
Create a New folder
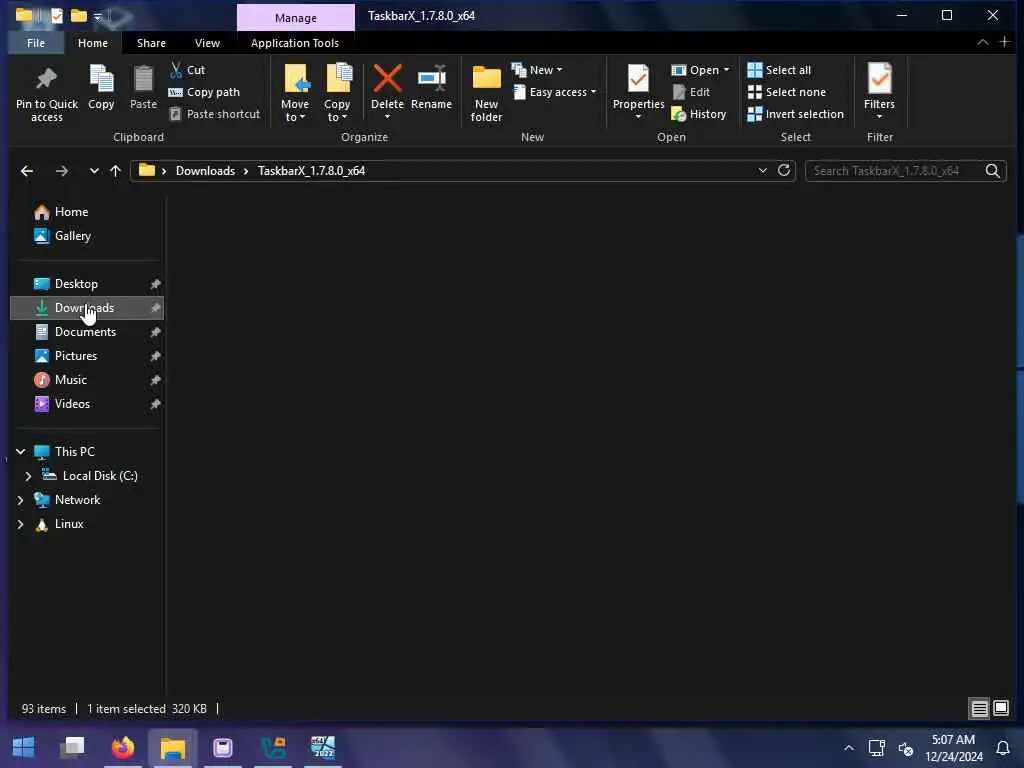click(x=487, y=93)
